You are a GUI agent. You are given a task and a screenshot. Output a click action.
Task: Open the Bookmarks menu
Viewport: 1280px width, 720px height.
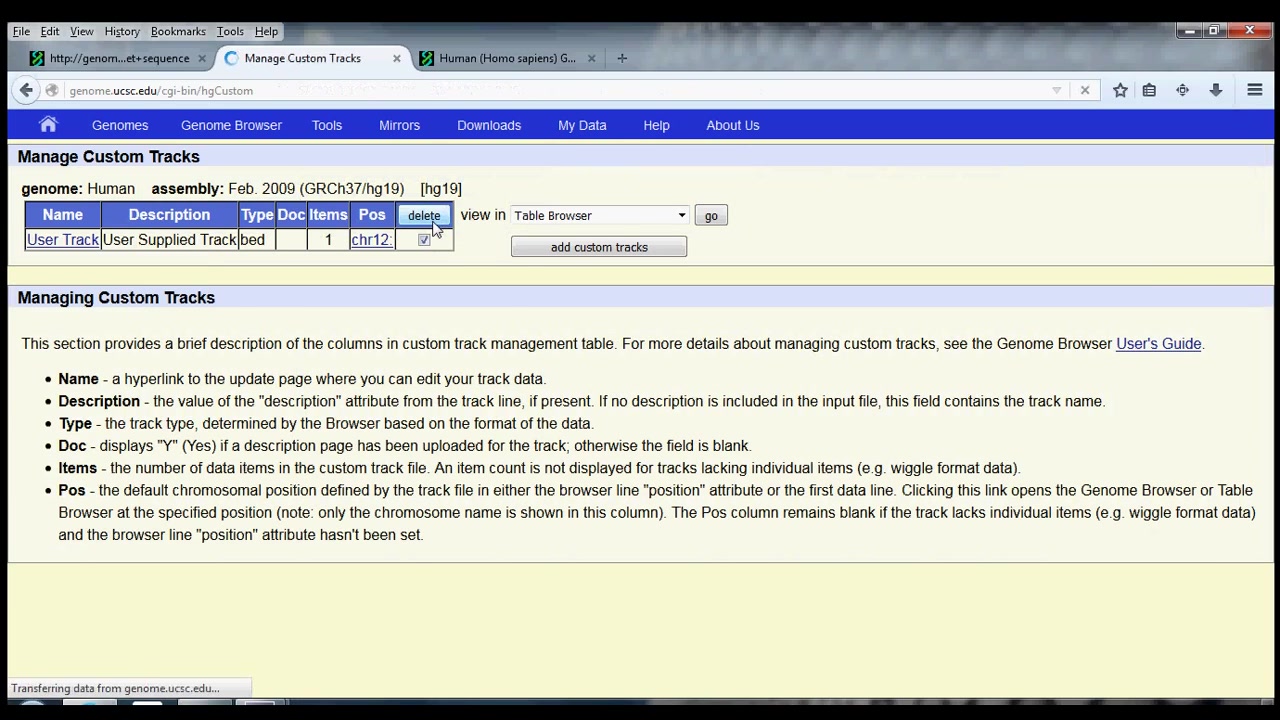(178, 31)
